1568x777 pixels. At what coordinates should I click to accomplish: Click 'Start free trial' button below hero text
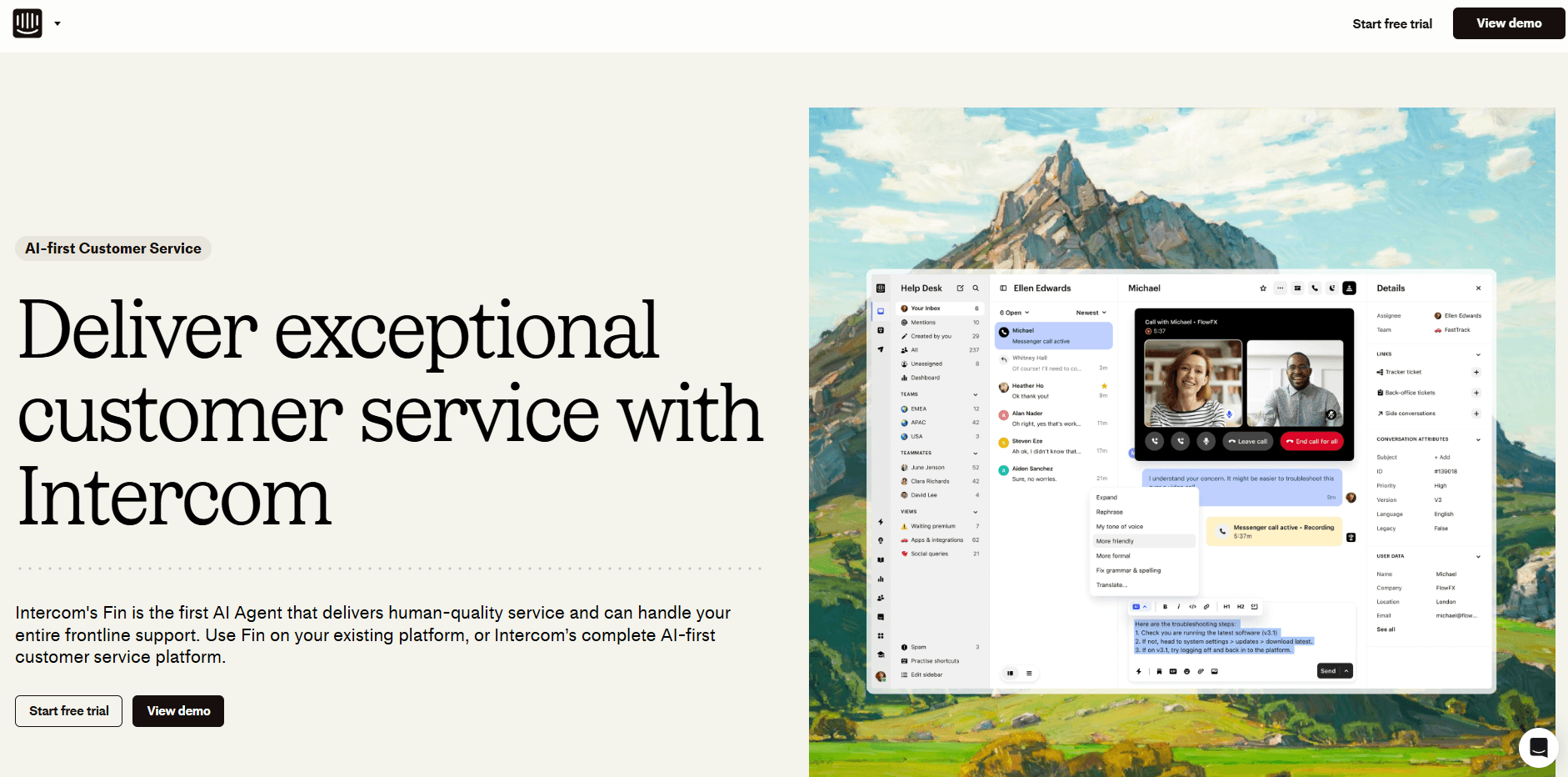tap(69, 711)
